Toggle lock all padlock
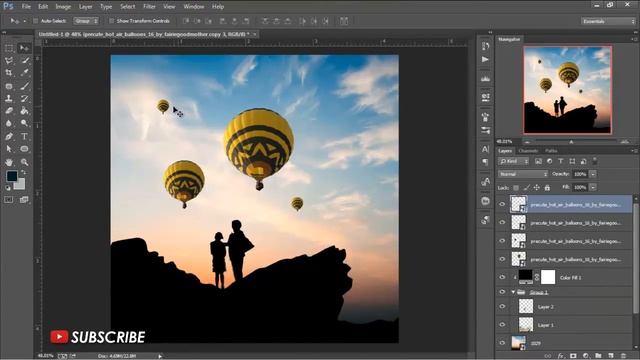This screenshot has height=360, width=640. [547, 188]
